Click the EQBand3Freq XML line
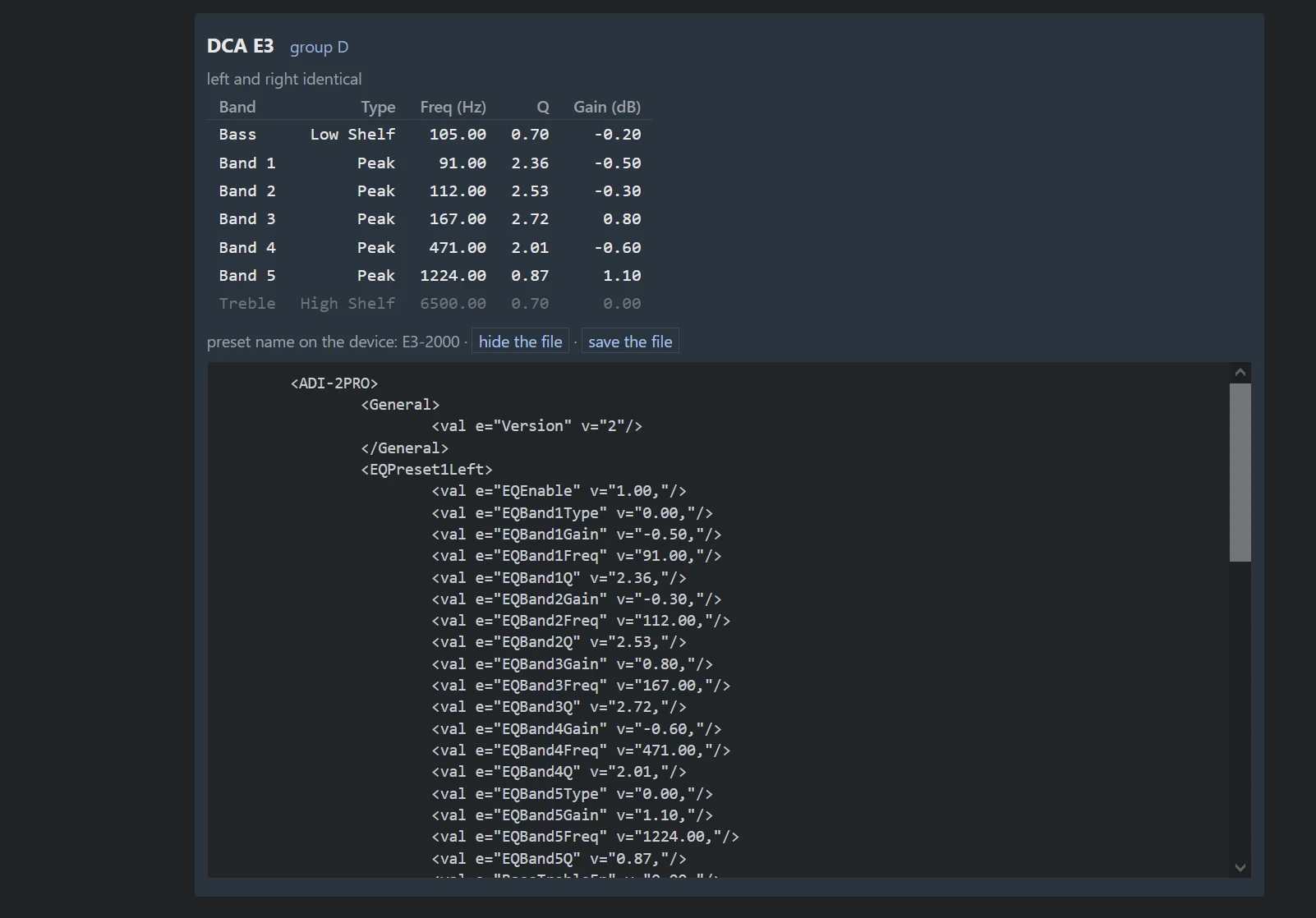The image size is (1316, 918). [582, 686]
